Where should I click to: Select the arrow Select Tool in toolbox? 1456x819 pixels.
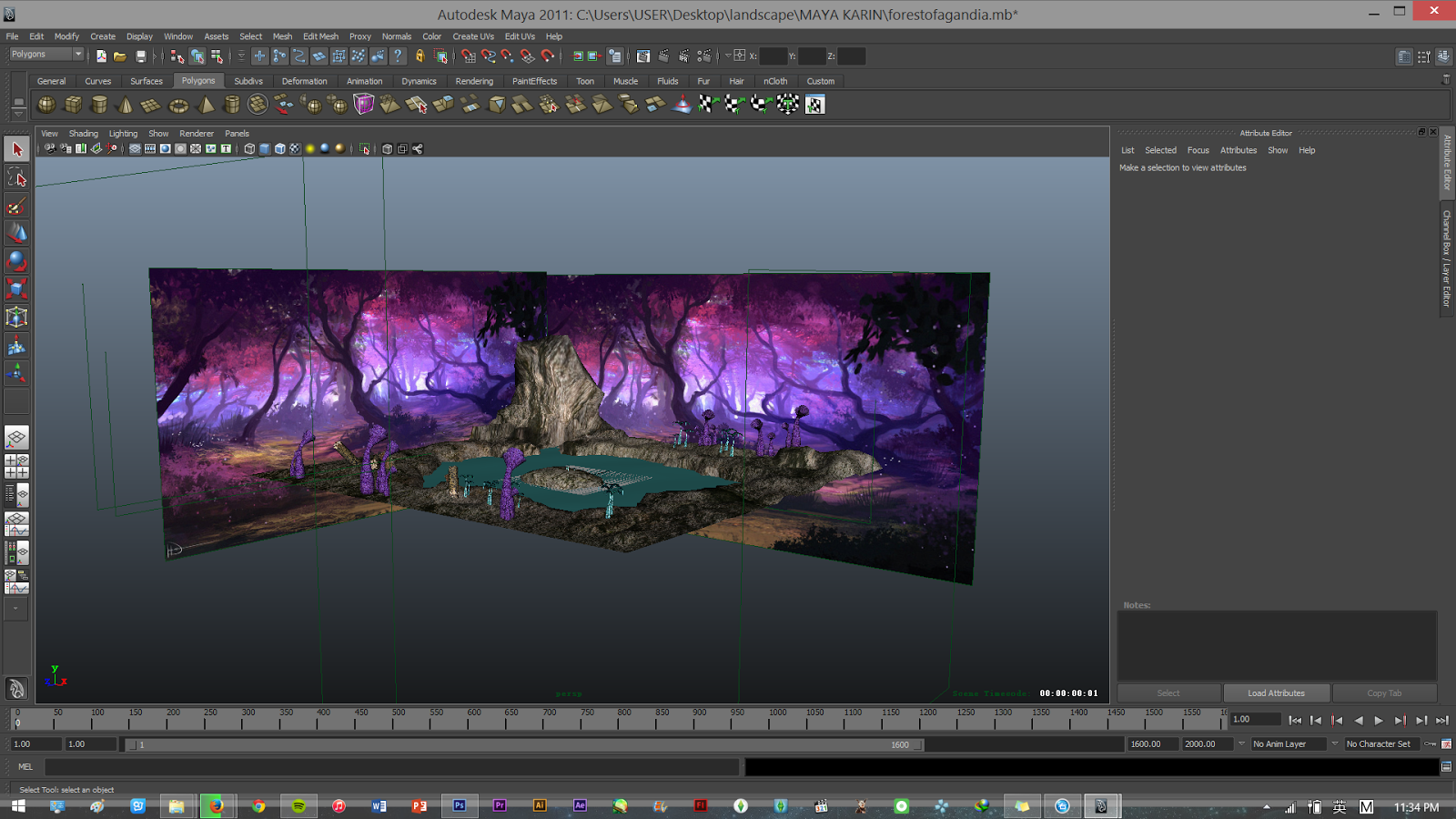[15, 148]
